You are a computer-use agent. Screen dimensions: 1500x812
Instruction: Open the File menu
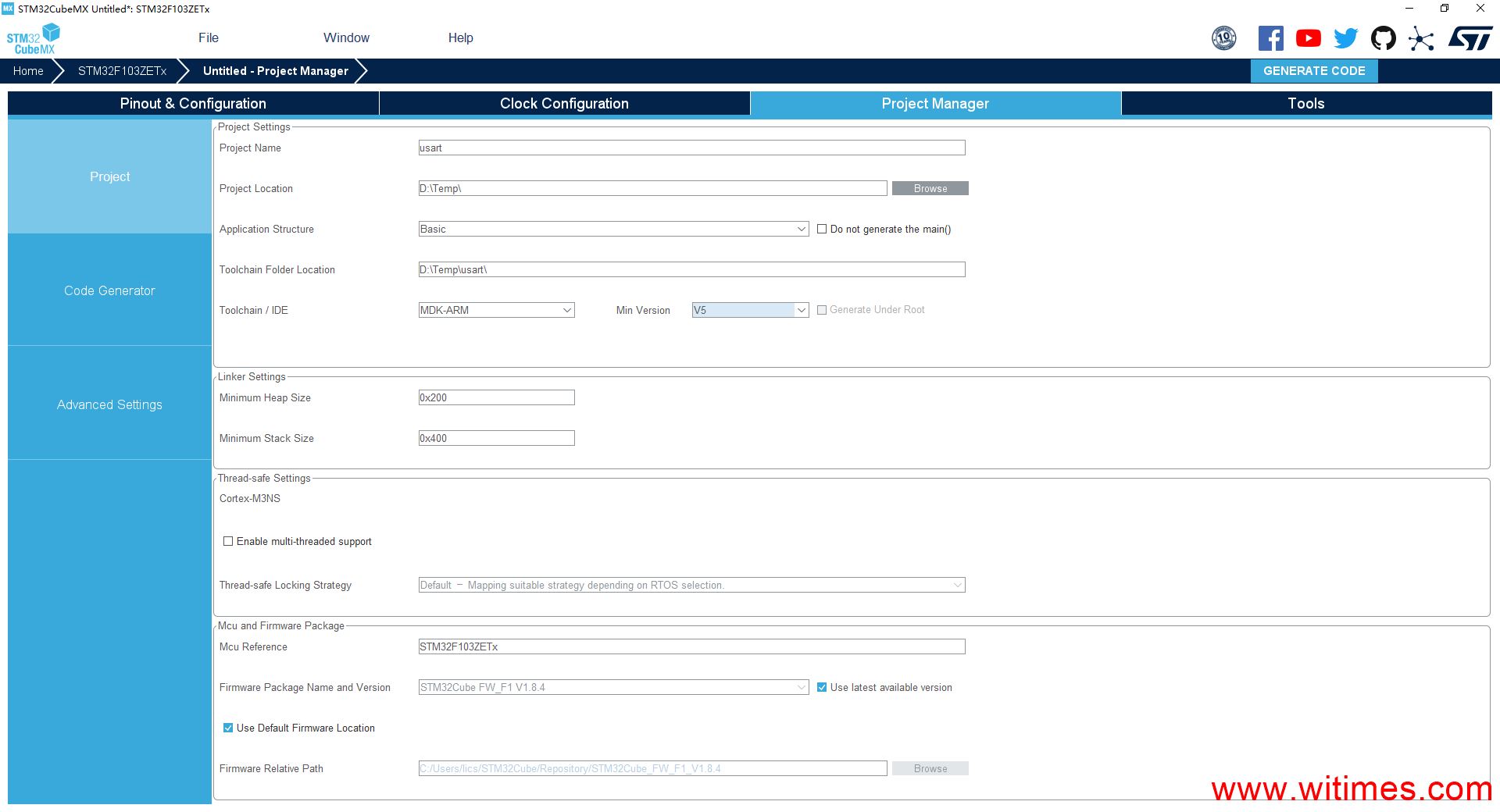[209, 37]
